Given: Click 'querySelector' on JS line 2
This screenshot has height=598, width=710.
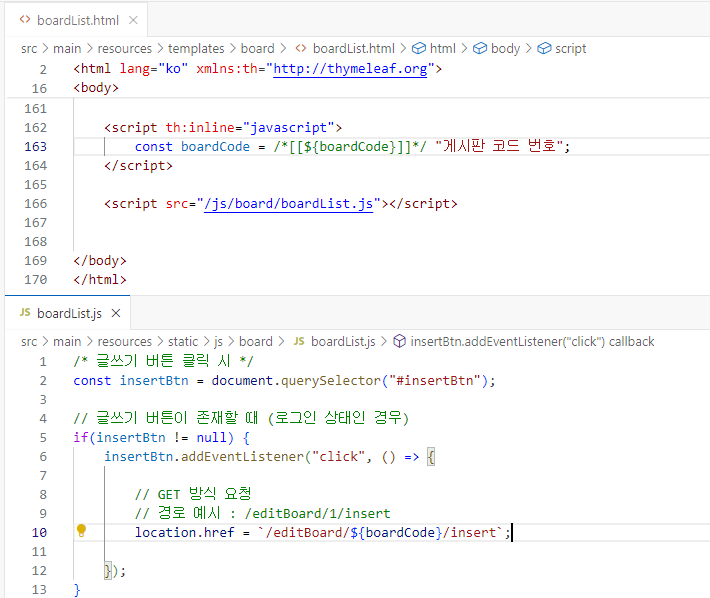Looking at the screenshot, I should 331,381.
